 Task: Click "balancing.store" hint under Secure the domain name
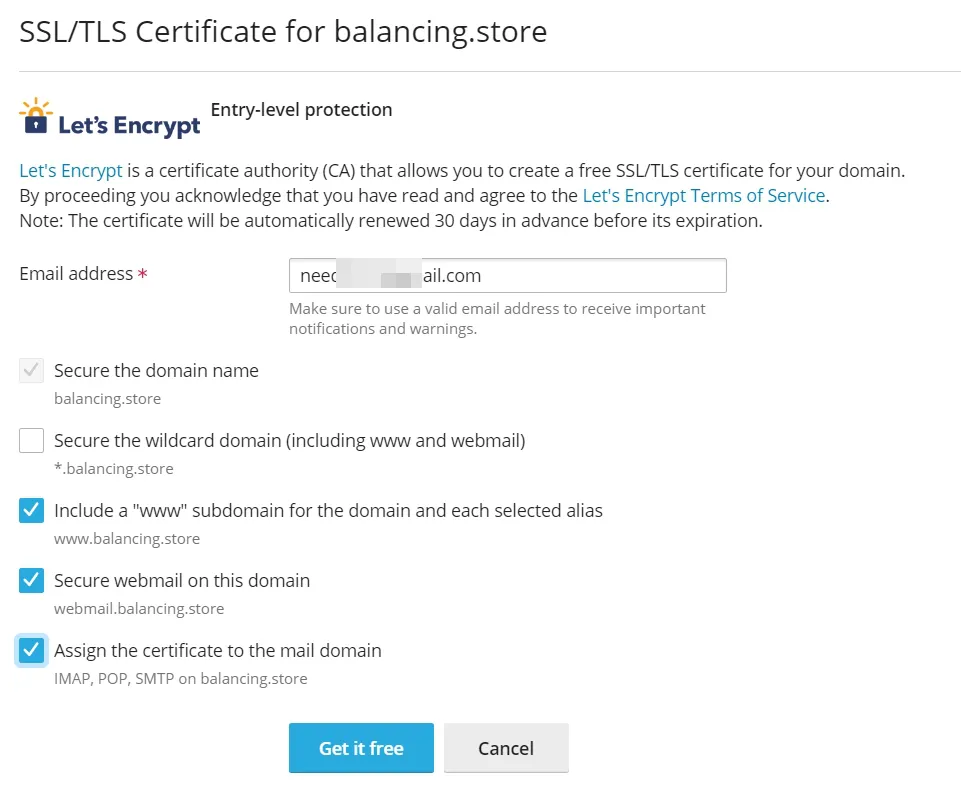pos(107,399)
